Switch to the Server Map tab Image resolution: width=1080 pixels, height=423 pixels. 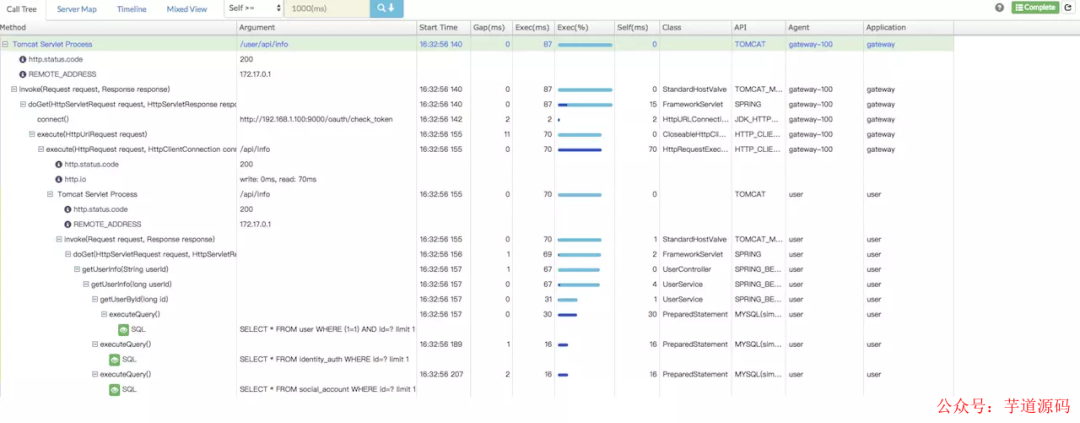point(76,9)
